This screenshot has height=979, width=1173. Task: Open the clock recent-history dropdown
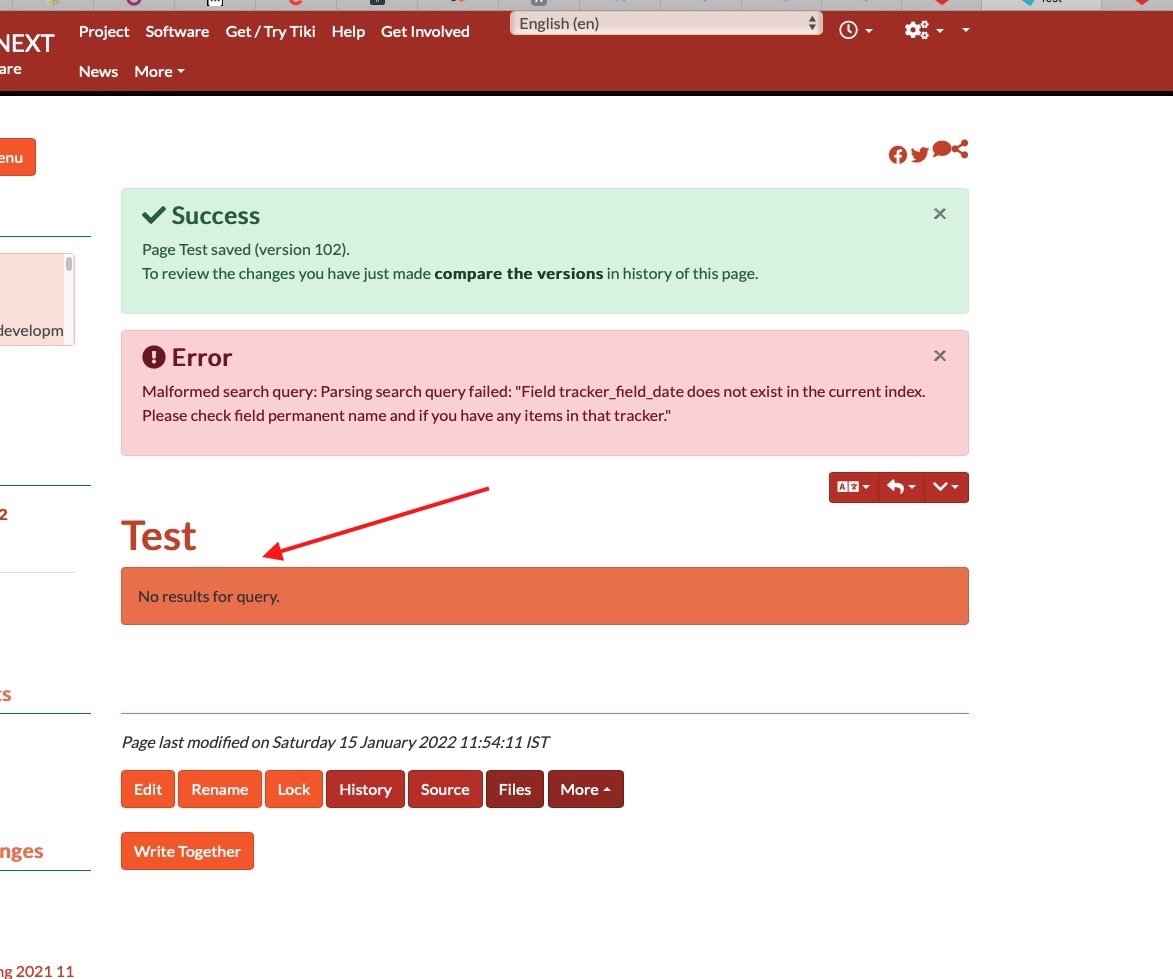click(856, 30)
